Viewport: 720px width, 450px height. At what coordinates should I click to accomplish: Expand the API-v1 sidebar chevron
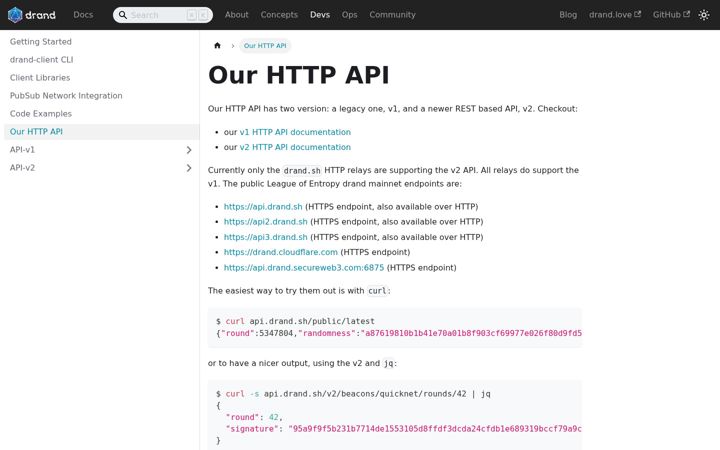[189, 150]
